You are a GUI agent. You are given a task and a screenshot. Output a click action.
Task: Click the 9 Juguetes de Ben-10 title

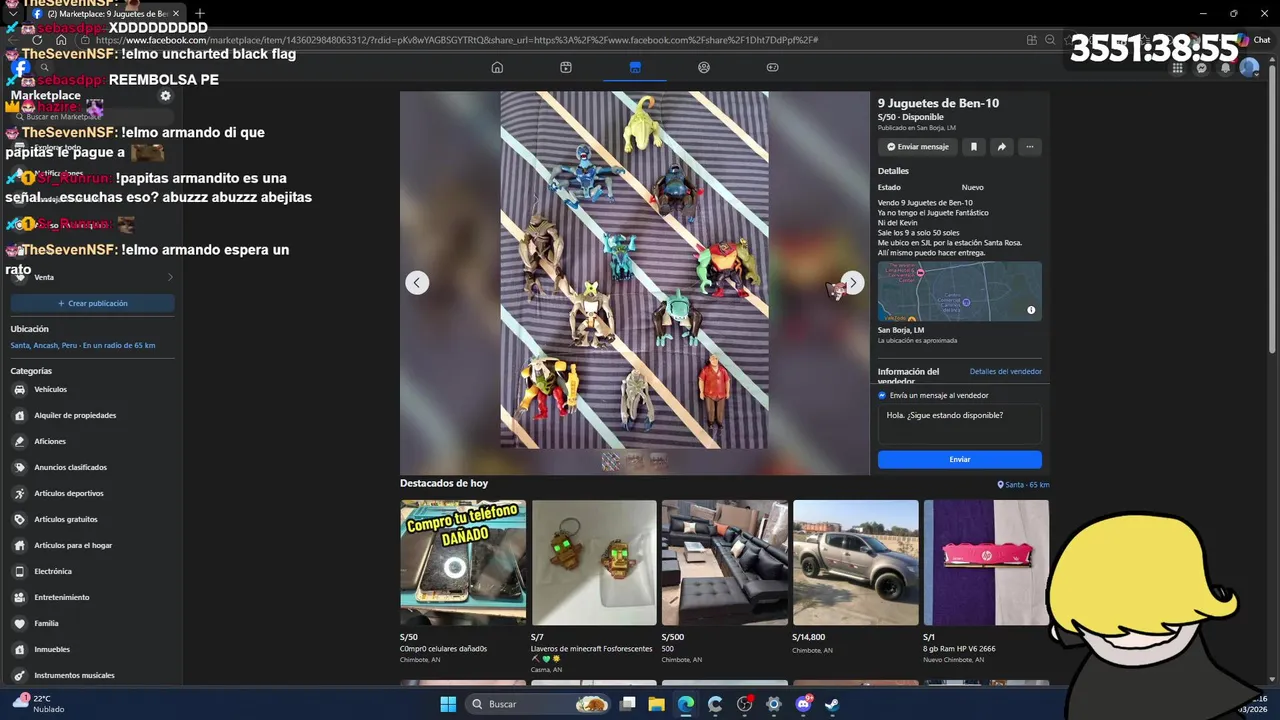pyautogui.click(x=938, y=103)
